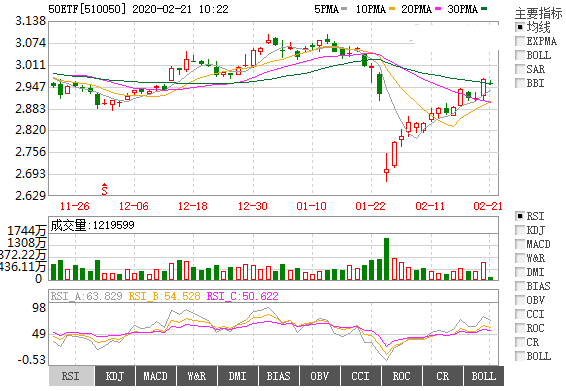This screenshot has height=391, width=566.
Task: Open the DMI bottom tab
Action: point(238,376)
